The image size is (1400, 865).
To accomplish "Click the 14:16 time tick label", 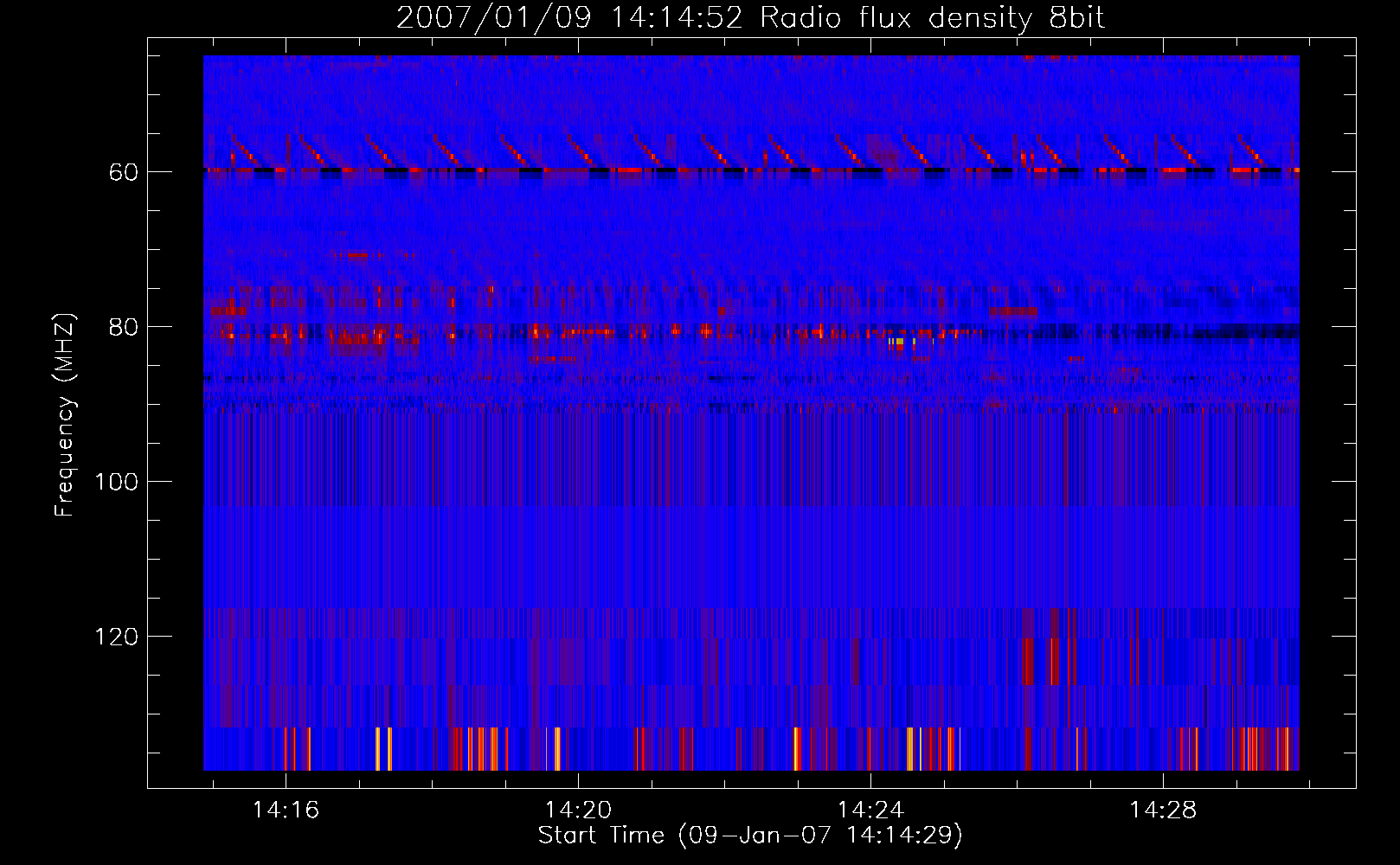I will pos(286,811).
